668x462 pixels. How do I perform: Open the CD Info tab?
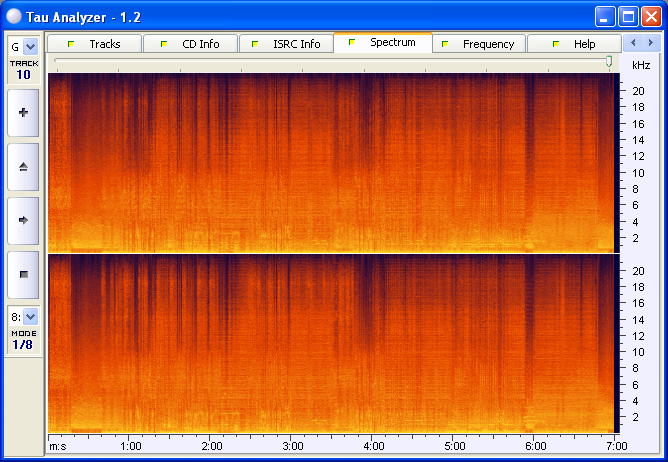190,44
